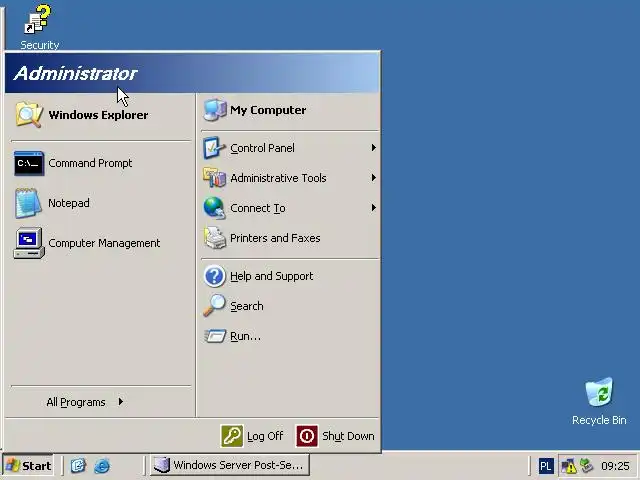Choose the My Computer menu label

point(268,110)
